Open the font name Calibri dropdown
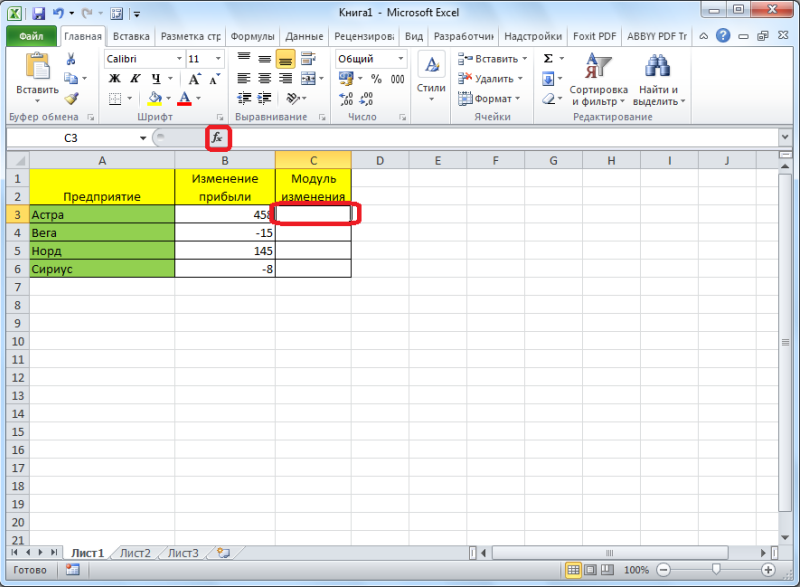Screen dimensions: 800x587 click(x=179, y=59)
